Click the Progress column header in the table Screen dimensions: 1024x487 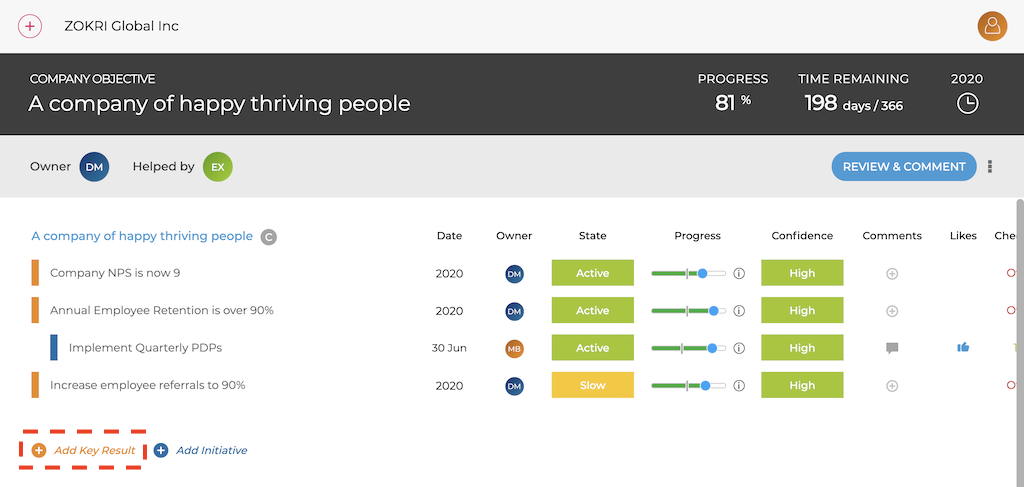click(697, 236)
